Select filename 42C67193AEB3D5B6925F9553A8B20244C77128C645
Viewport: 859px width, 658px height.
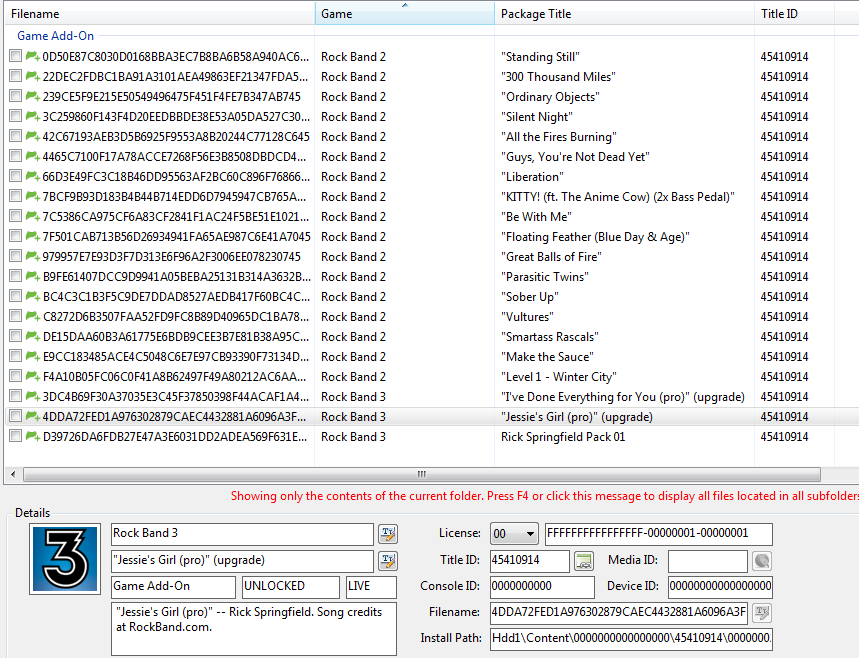[176, 137]
